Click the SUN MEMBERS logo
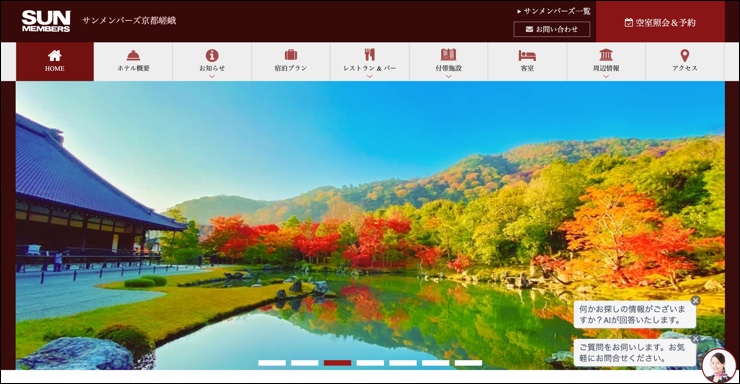 46,21
